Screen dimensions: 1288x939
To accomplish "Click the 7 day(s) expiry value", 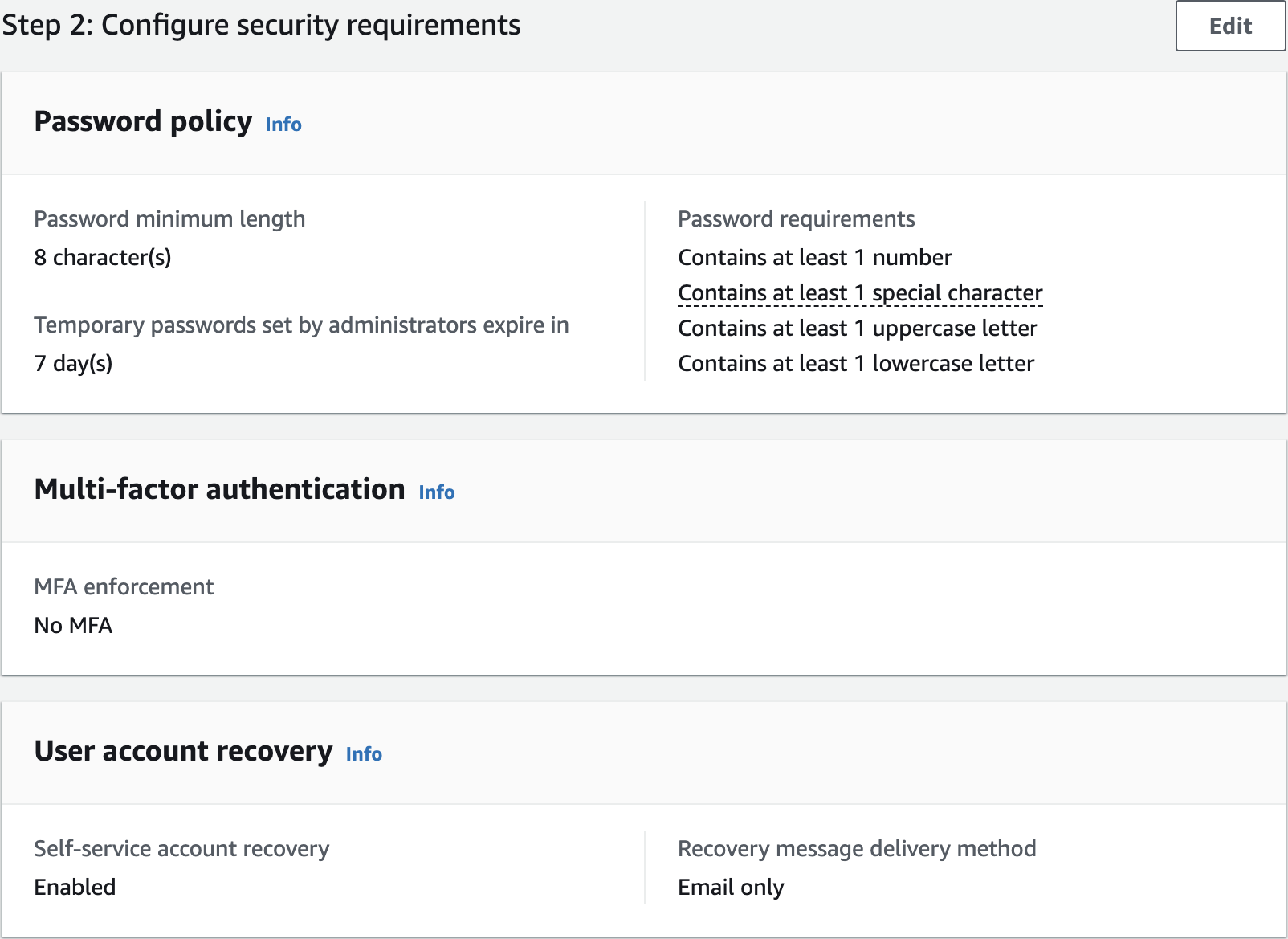I will point(73,364).
